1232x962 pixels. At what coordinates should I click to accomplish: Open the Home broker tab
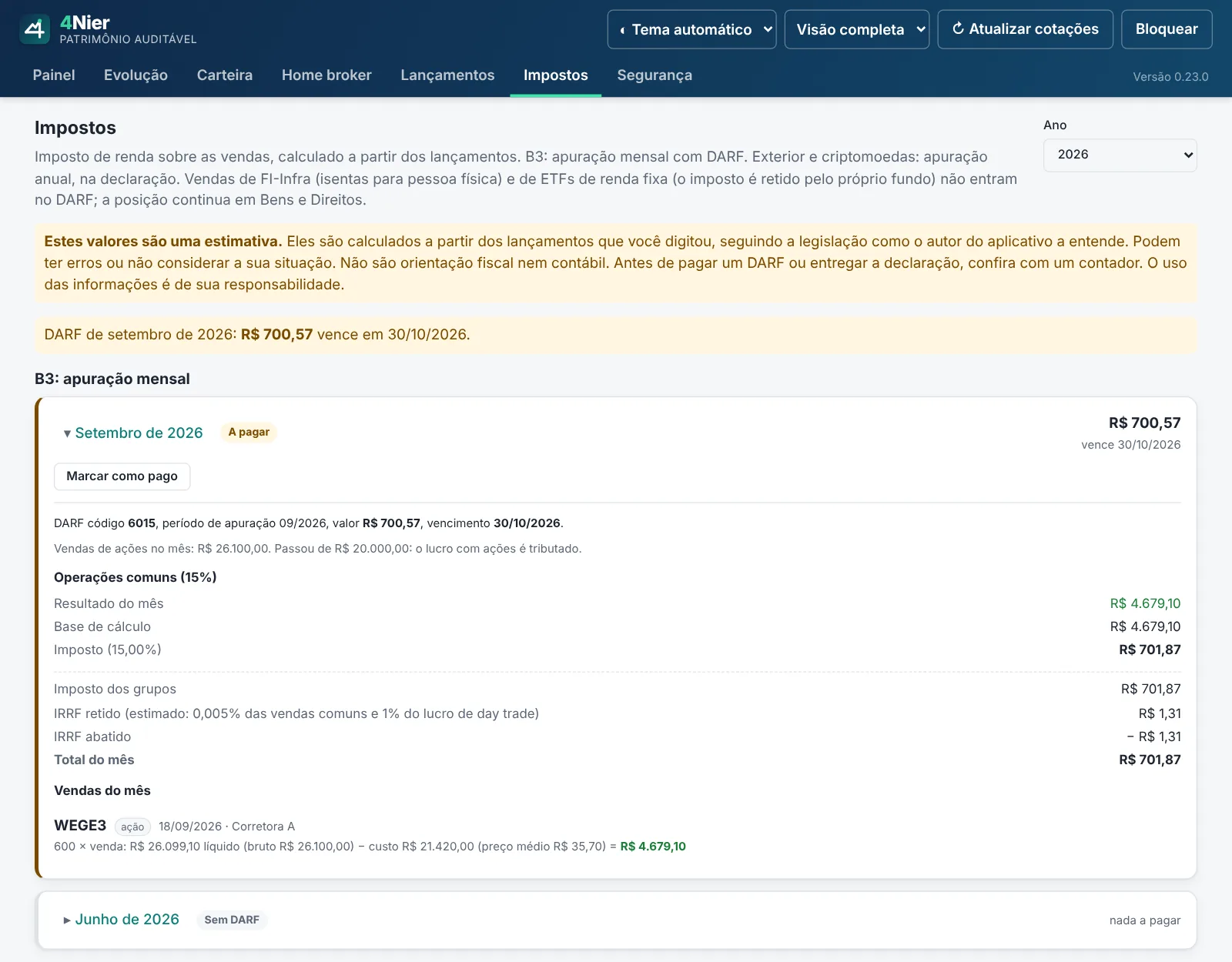(x=326, y=75)
